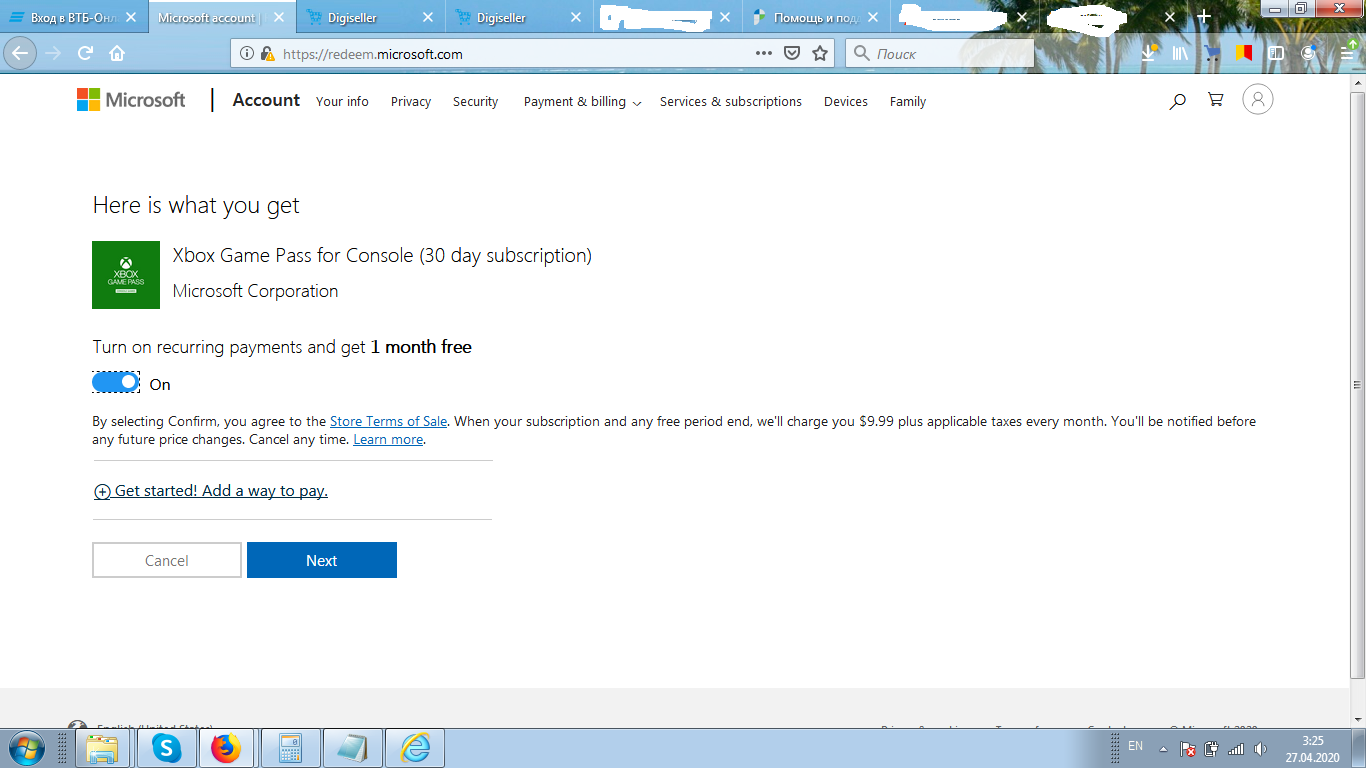Click the network signal tray icon
Screen dimensions: 1366x768
click(1236, 748)
